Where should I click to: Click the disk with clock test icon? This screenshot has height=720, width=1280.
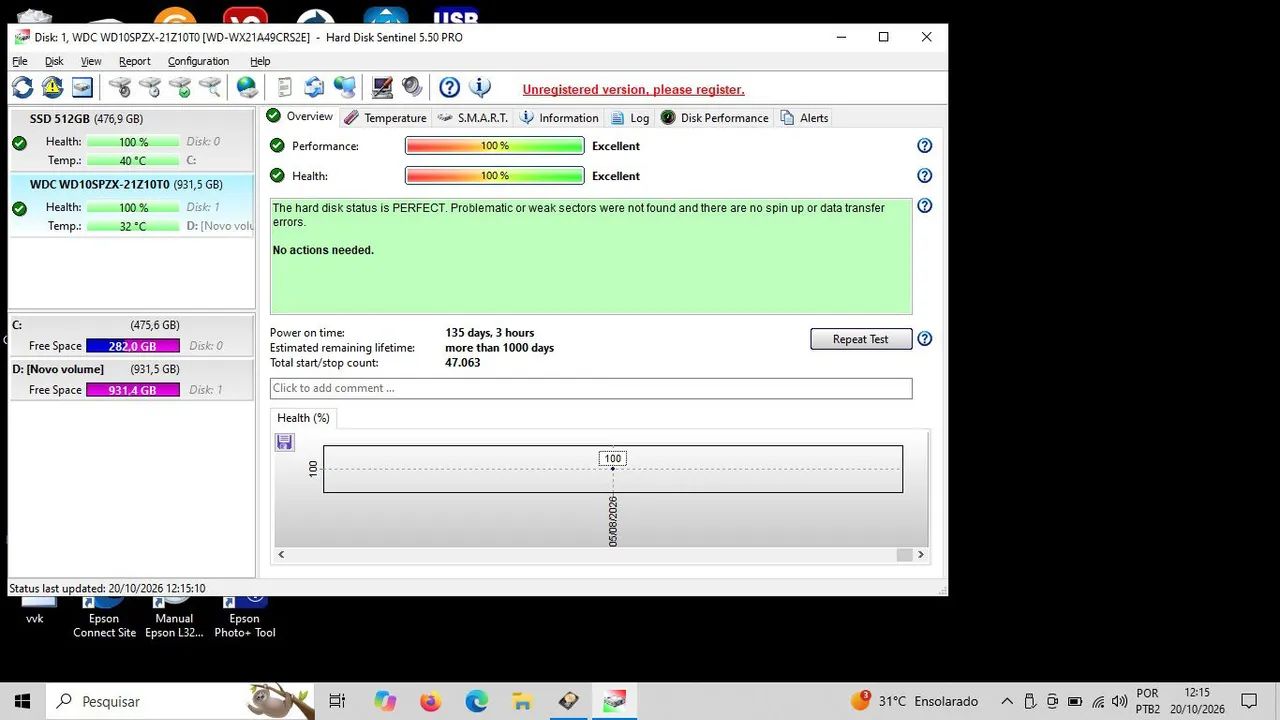pos(150,88)
